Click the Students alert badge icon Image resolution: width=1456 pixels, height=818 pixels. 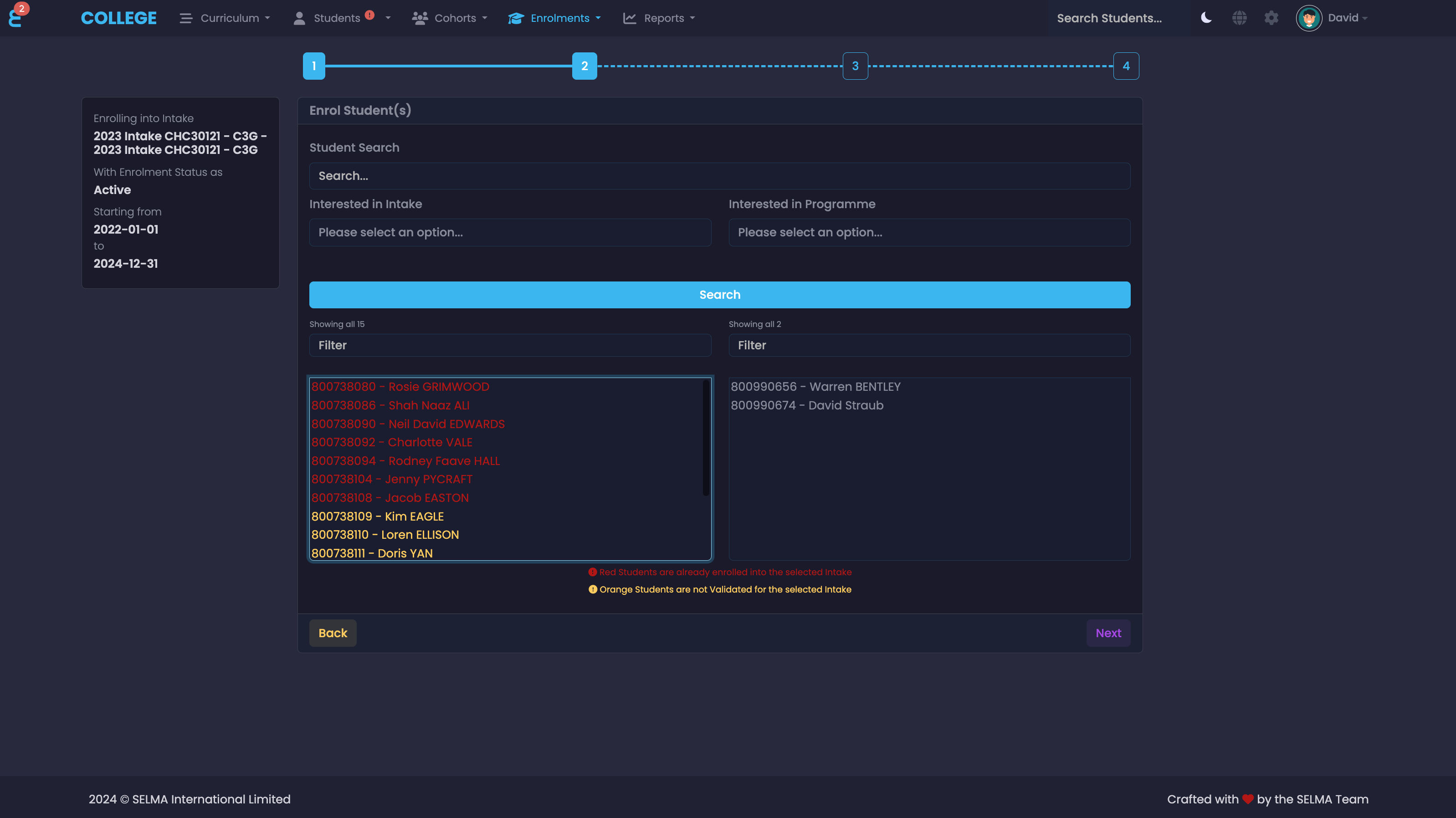tap(369, 15)
